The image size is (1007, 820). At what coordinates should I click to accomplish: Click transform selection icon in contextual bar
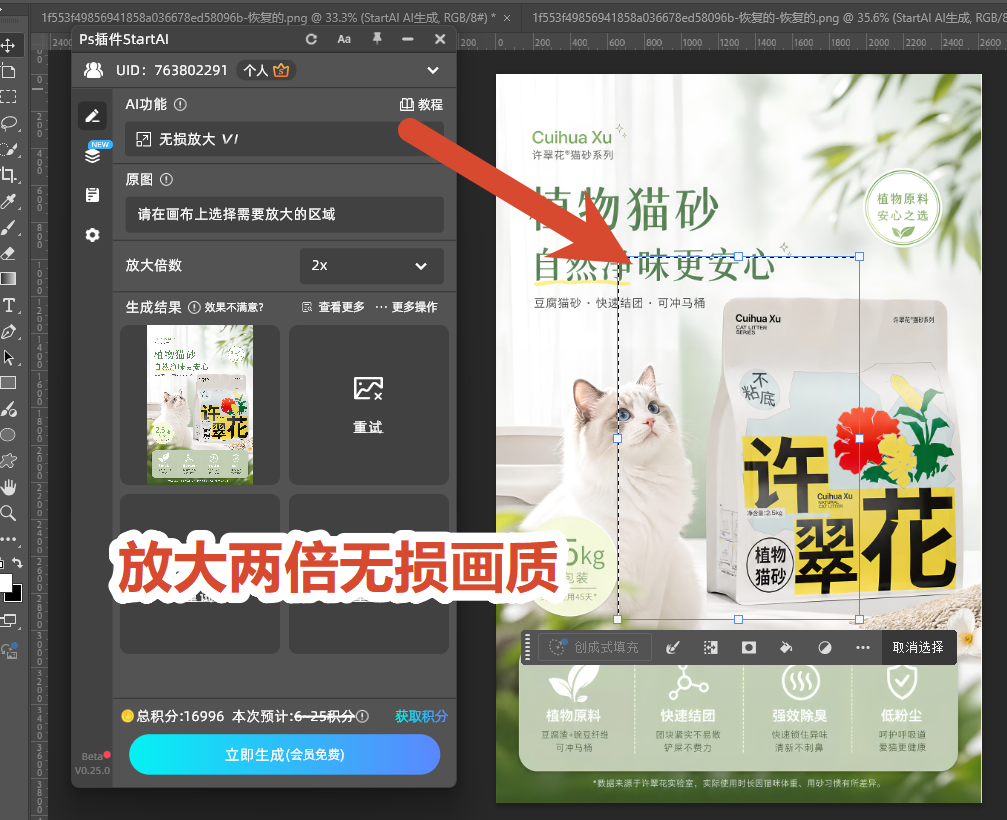coord(710,648)
